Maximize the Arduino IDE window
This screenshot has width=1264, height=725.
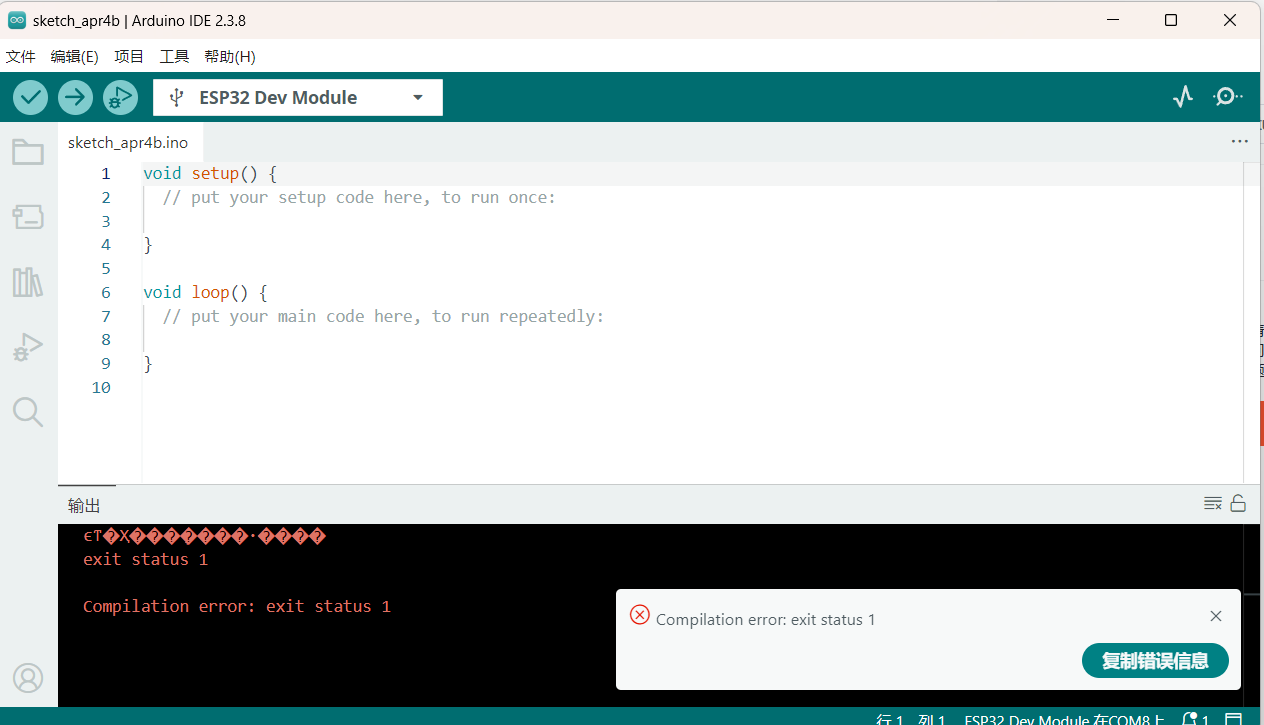click(x=1171, y=20)
